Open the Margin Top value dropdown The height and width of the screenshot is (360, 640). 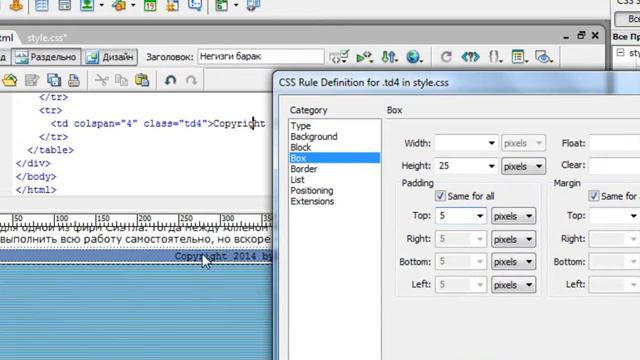(x=633, y=216)
